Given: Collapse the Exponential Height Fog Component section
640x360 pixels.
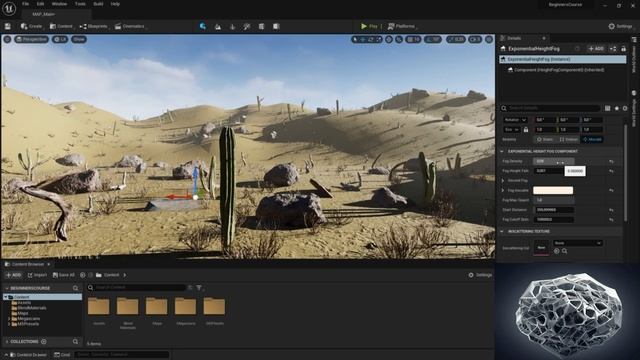Looking at the screenshot, I should click(502, 151).
